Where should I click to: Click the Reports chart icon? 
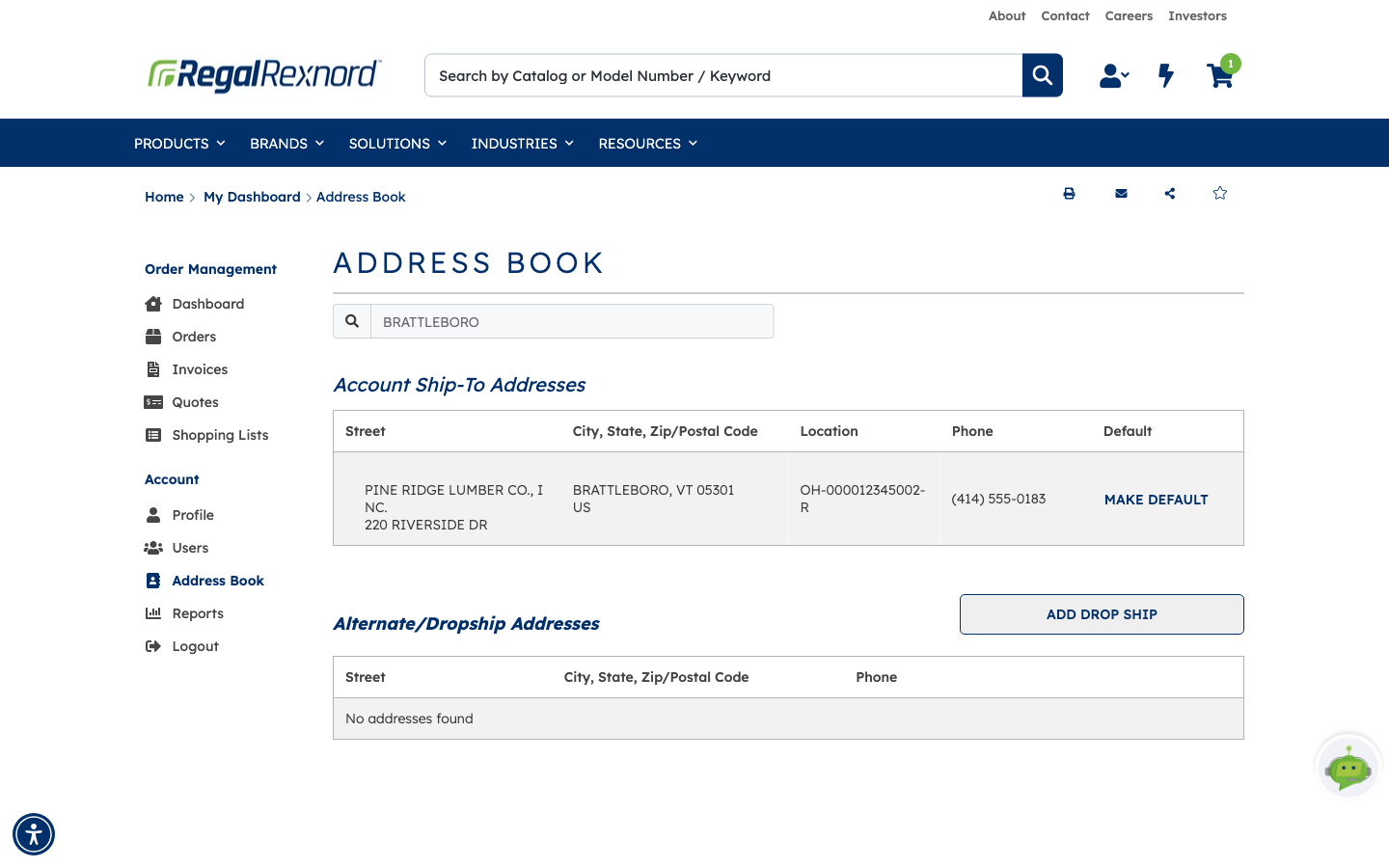tap(153, 613)
